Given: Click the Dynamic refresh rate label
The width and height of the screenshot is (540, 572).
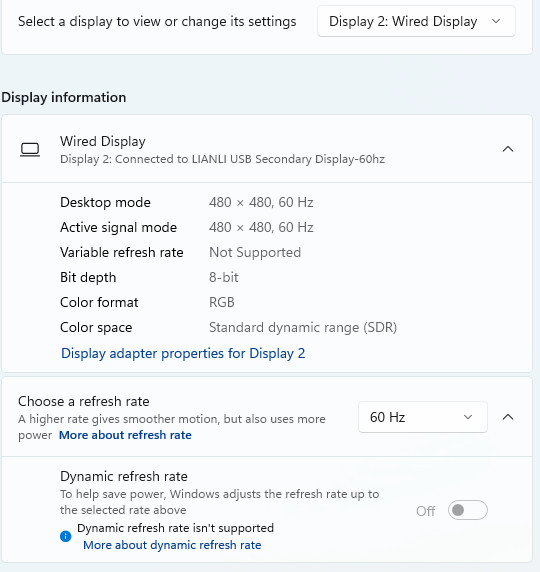Looking at the screenshot, I should 124,476.
